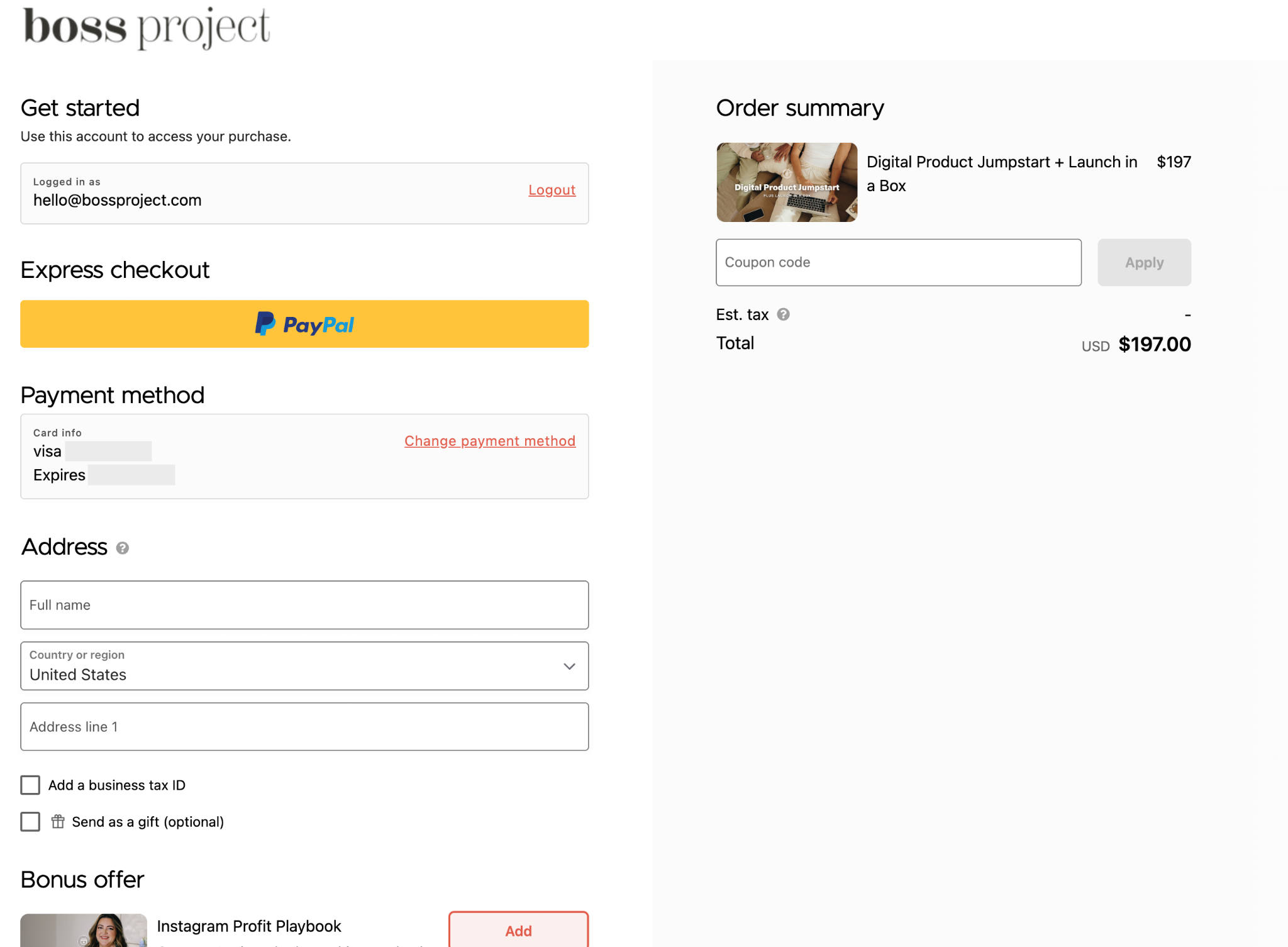Click the Digital Product Jumpstart product title

click(1002, 174)
